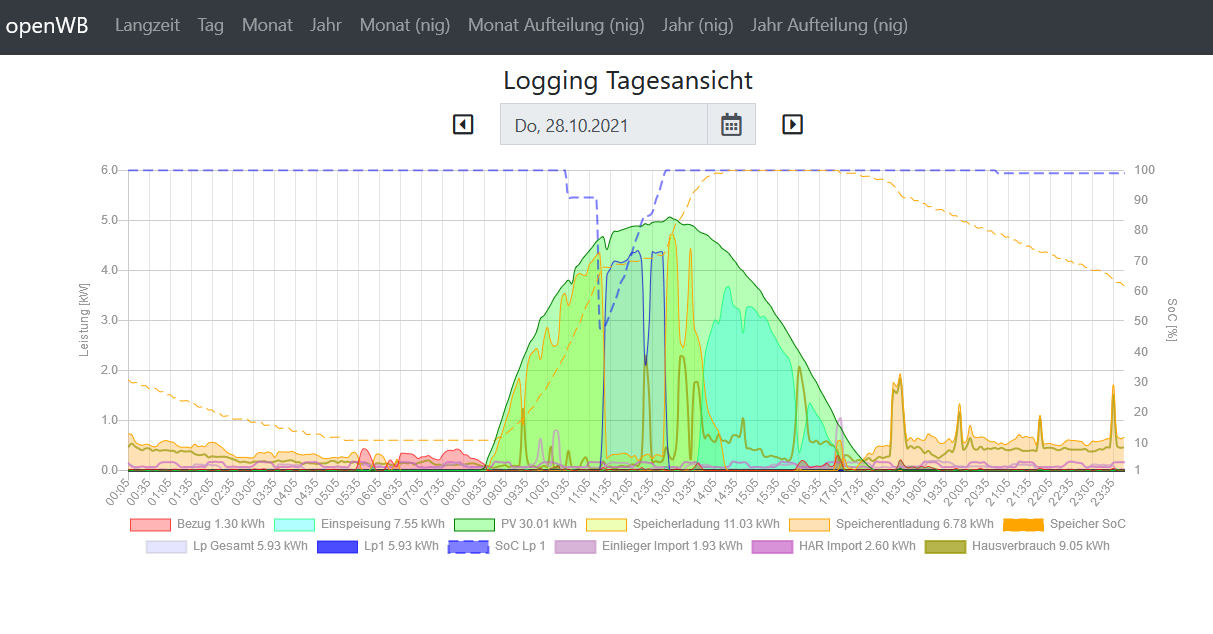Go to Jahr Aufteilung (nig) page
Viewport: 1213px width, 634px height.
click(829, 26)
